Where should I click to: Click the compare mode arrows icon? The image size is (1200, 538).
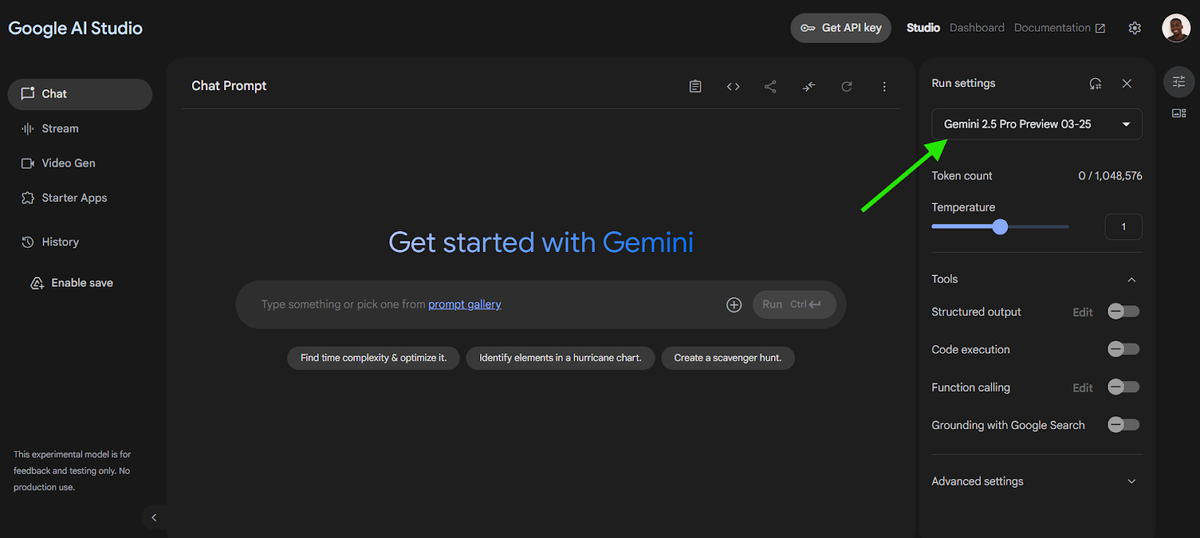[808, 87]
